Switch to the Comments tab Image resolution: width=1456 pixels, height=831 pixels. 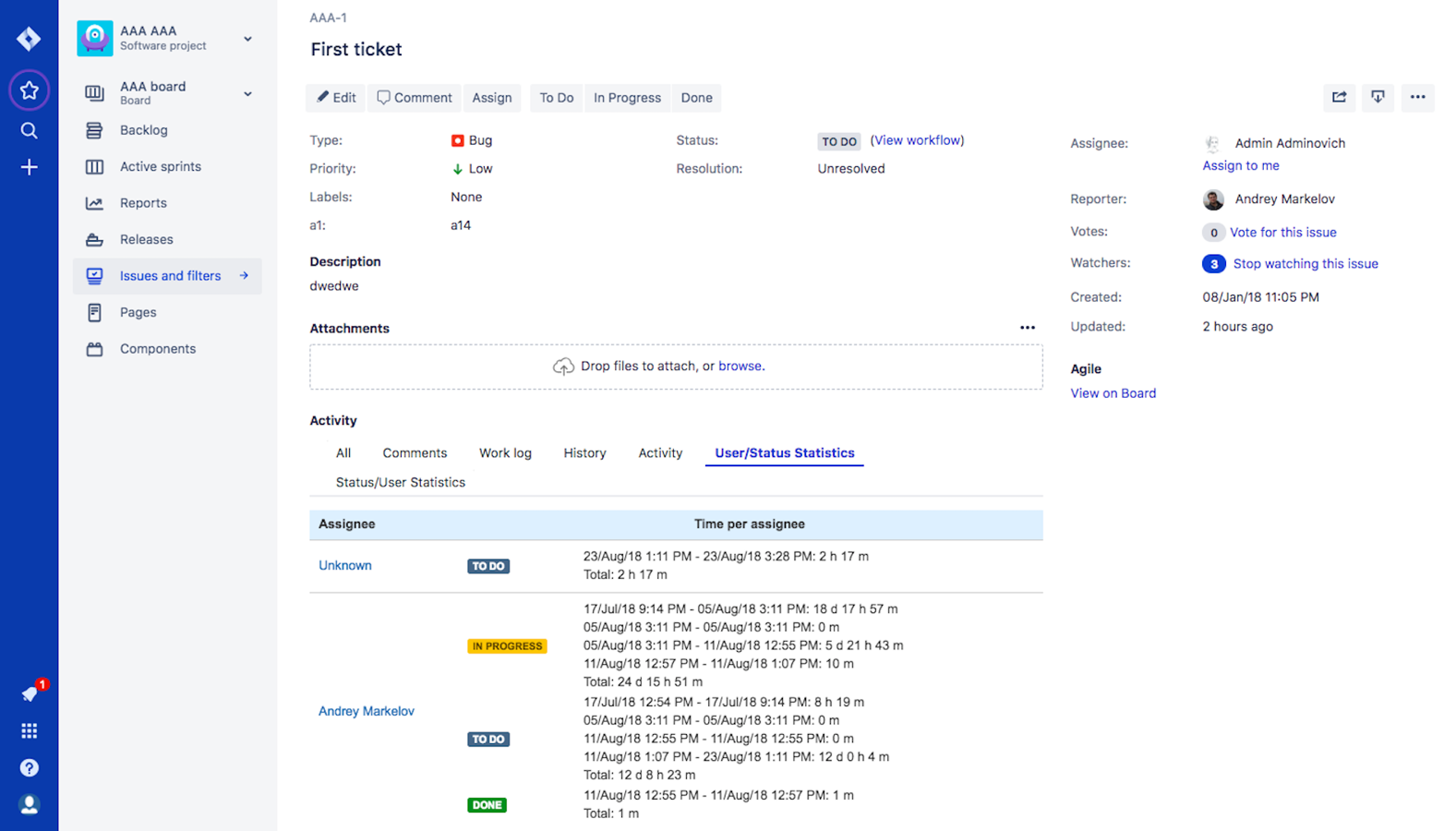[415, 453]
